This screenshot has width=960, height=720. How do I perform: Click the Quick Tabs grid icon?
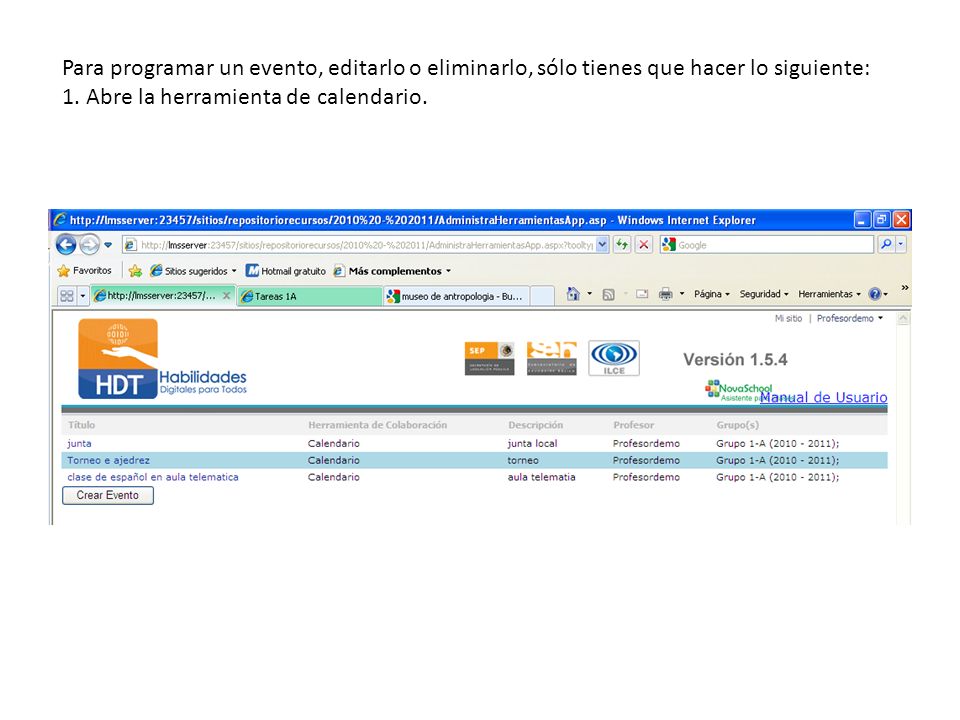67,296
